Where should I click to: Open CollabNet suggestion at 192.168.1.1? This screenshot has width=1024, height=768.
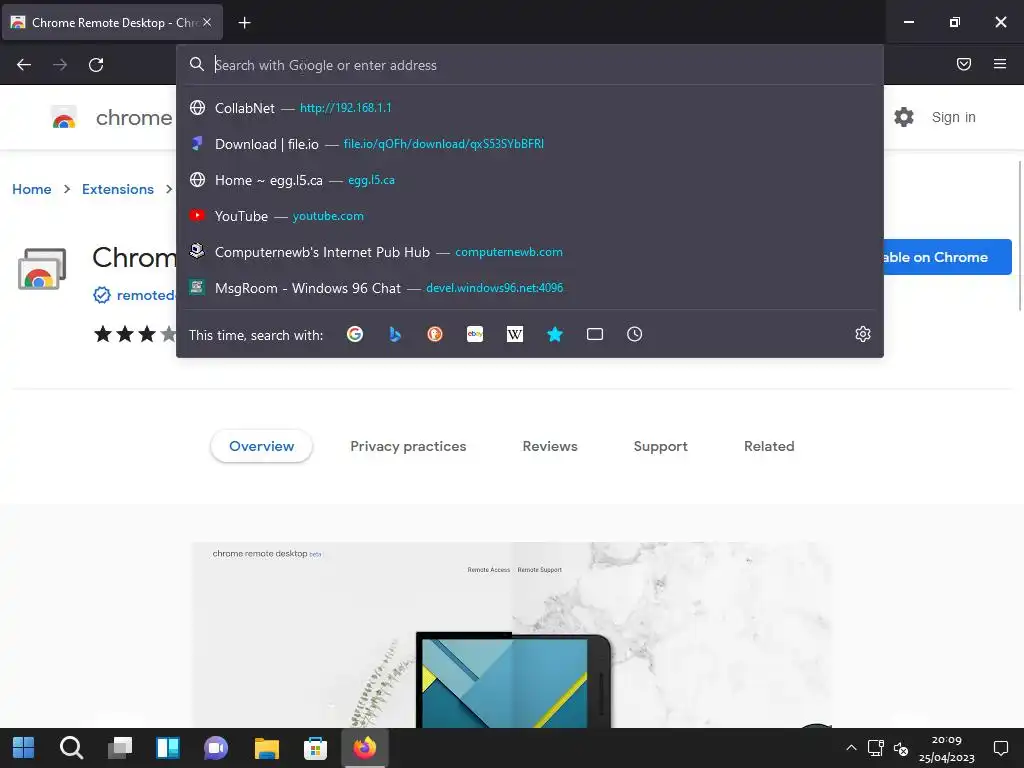(x=530, y=108)
